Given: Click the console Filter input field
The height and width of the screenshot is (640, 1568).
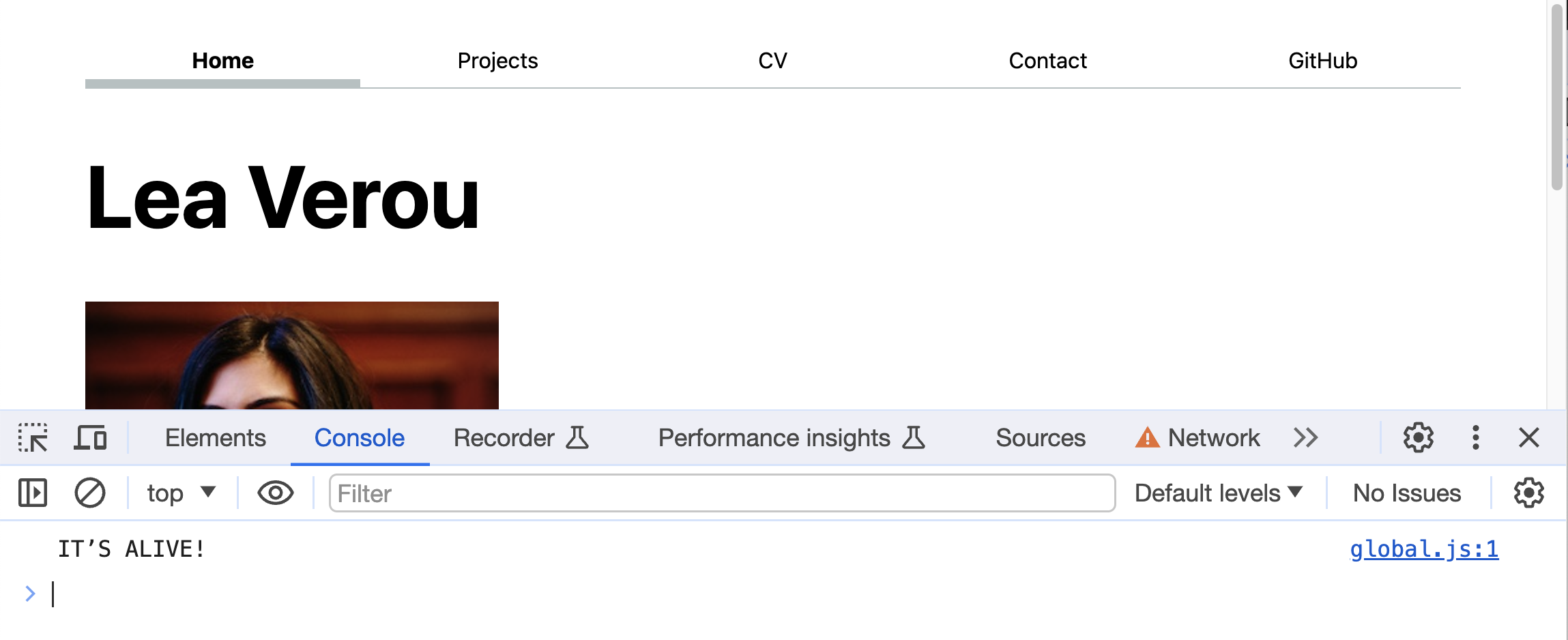Looking at the screenshot, I should (722, 493).
